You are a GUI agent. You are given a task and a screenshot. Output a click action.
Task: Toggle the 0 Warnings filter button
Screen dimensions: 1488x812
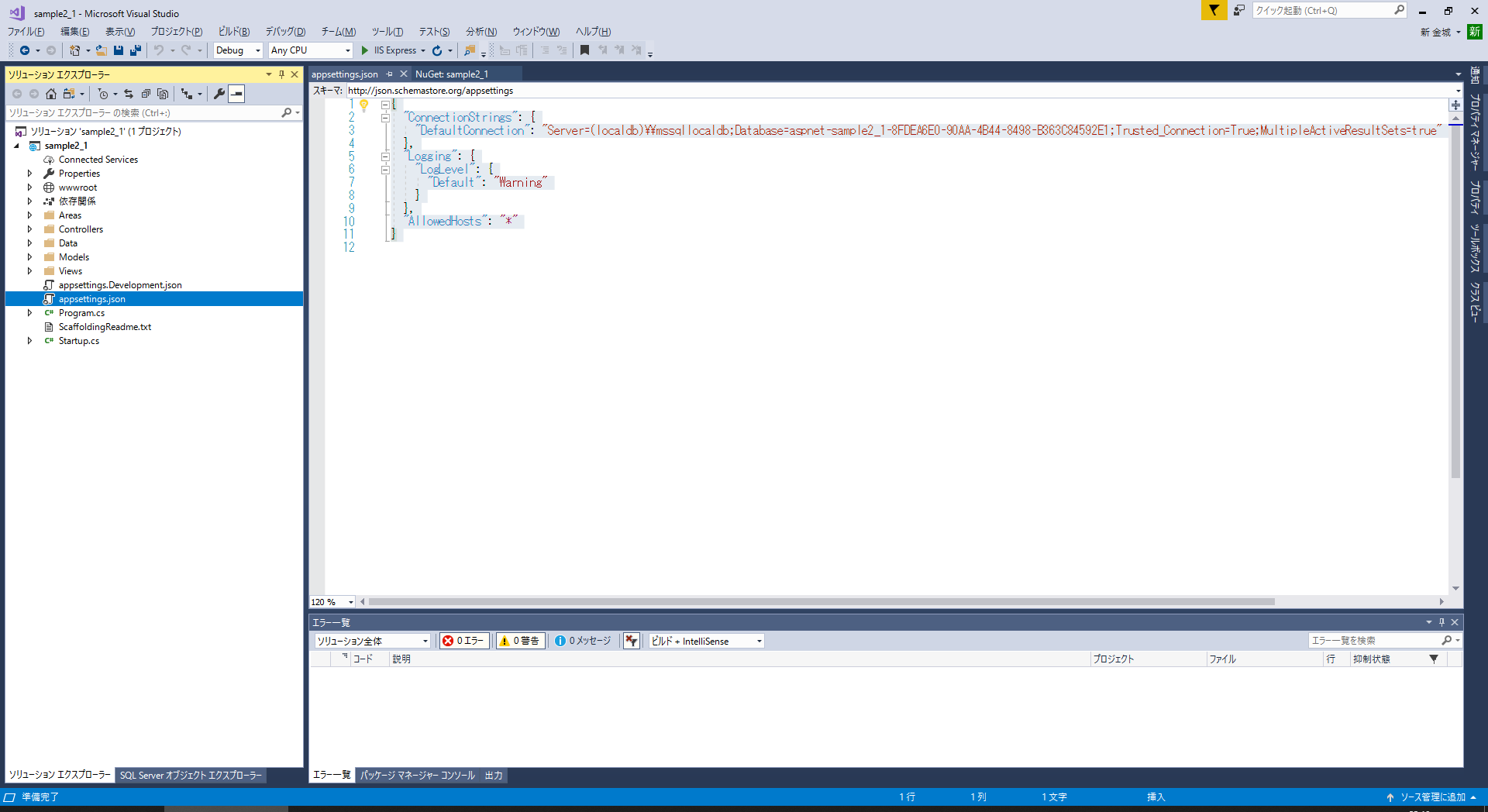(x=521, y=641)
